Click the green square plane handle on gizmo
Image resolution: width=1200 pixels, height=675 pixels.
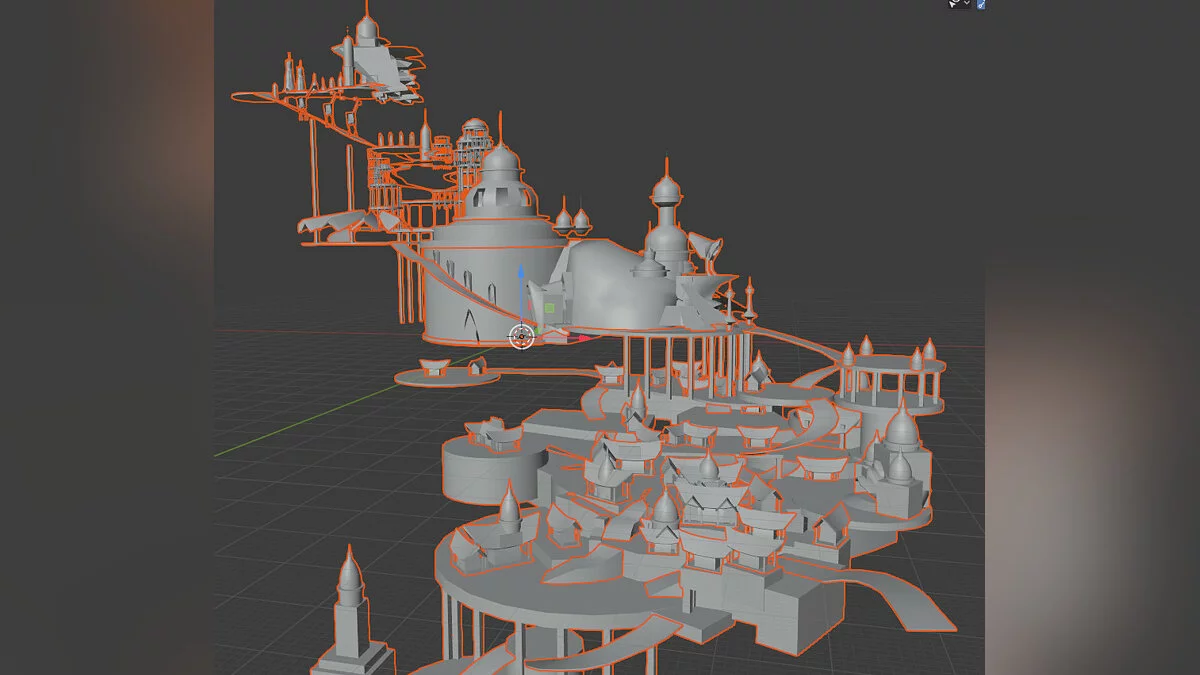click(x=549, y=307)
